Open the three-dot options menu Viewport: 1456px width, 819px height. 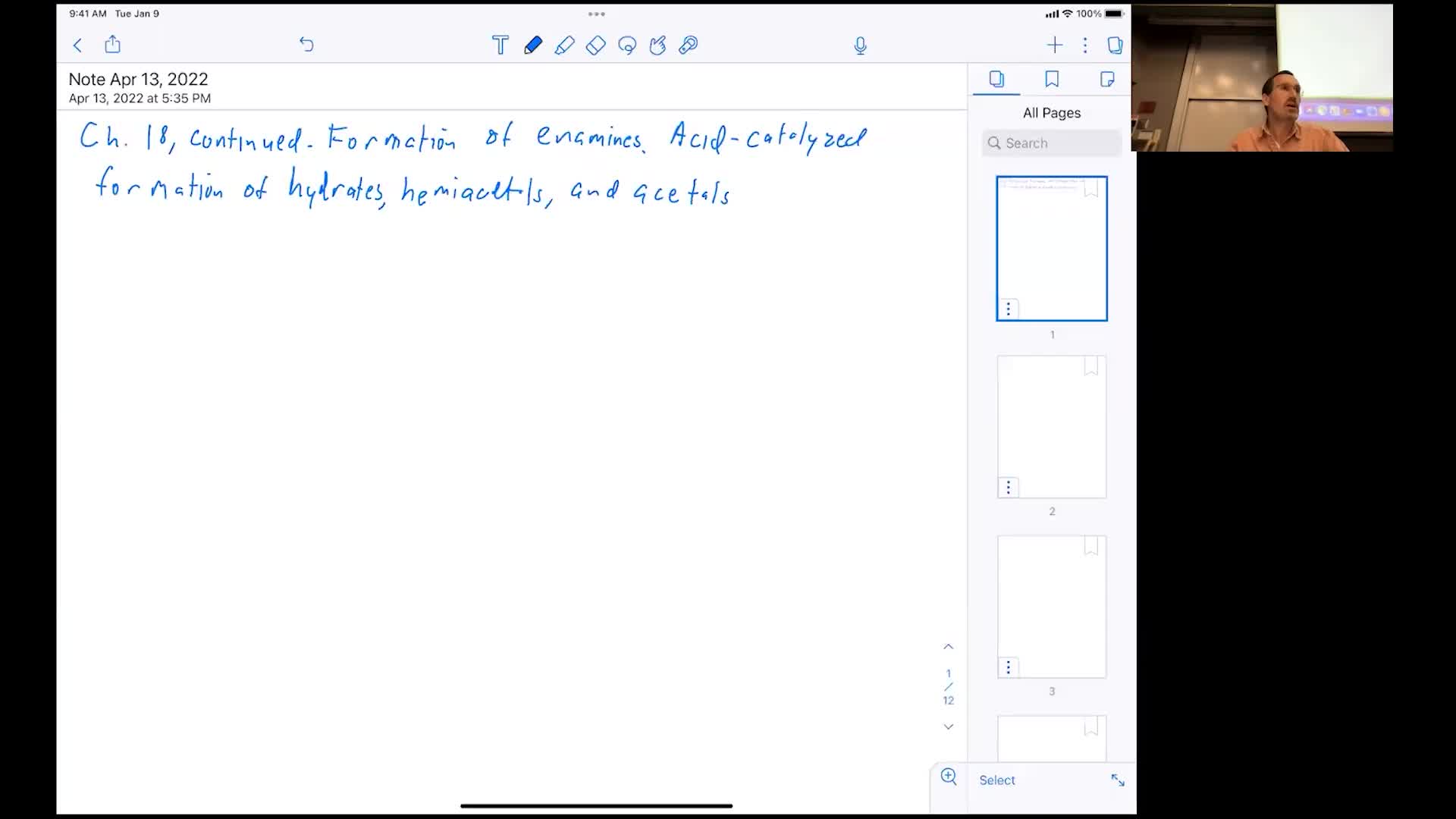pos(1084,45)
